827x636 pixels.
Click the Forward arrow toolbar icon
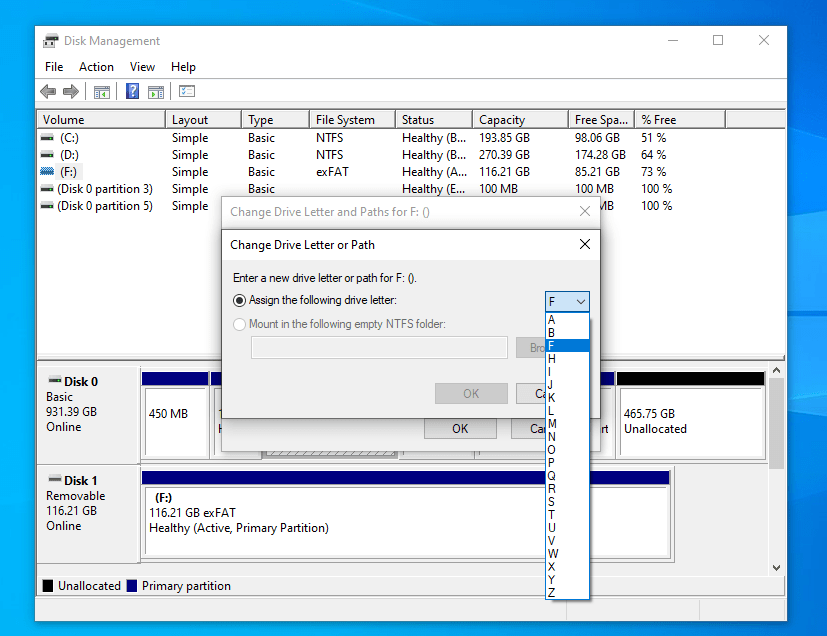pyautogui.click(x=71, y=92)
